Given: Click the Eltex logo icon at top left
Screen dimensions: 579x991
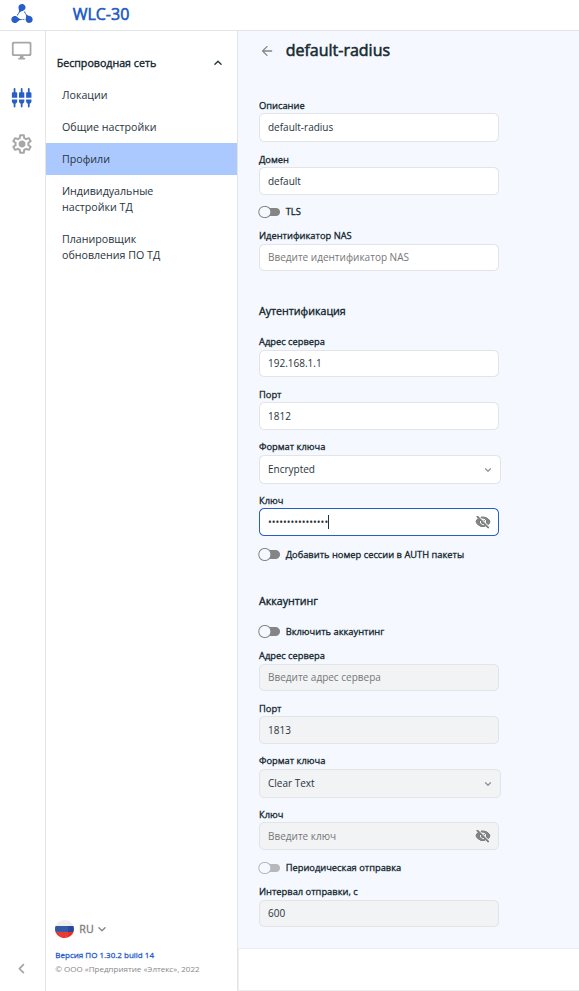Looking at the screenshot, I should pos(22,14).
